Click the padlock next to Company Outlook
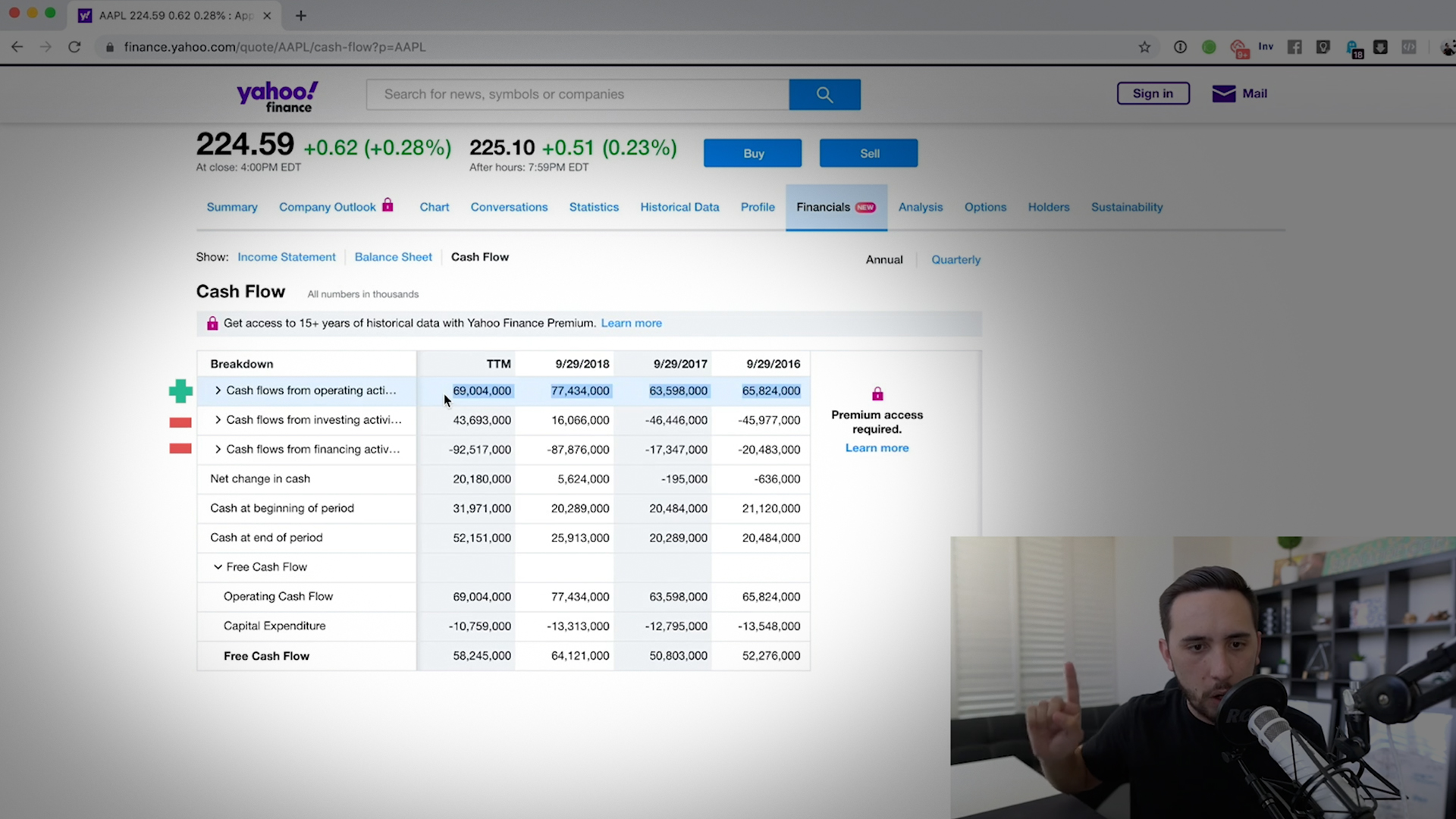The image size is (1456, 819). click(x=388, y=205)
